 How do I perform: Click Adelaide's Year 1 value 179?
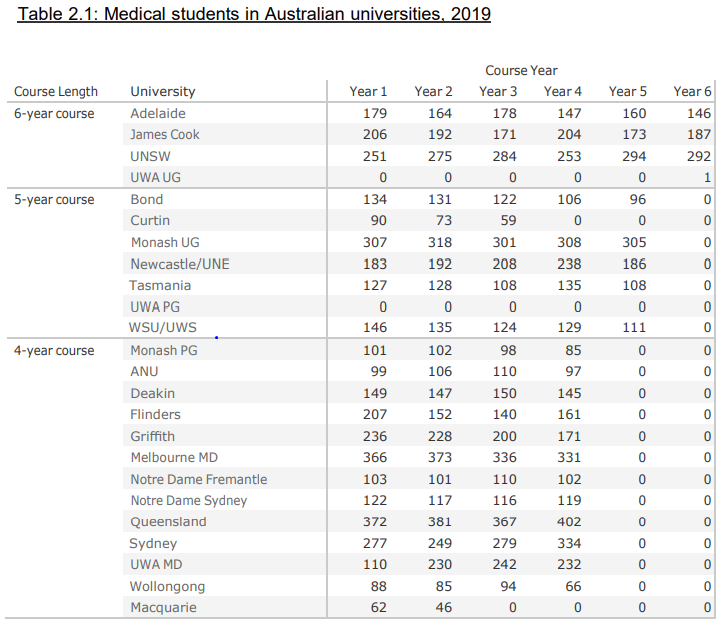[375, 114]
